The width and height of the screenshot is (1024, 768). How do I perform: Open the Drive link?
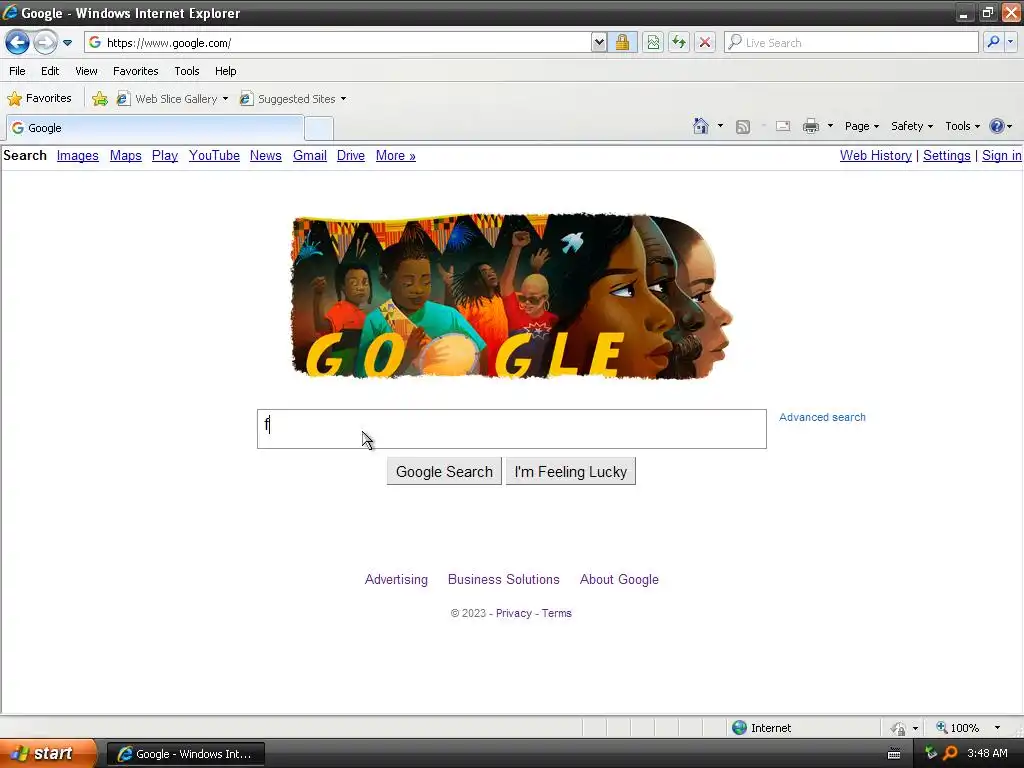[351, 155]
